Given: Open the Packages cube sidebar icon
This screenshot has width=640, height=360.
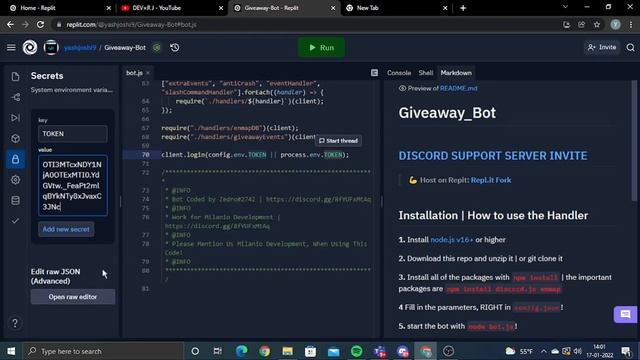Looking at the screenshot, I should (x=16, y=138).
